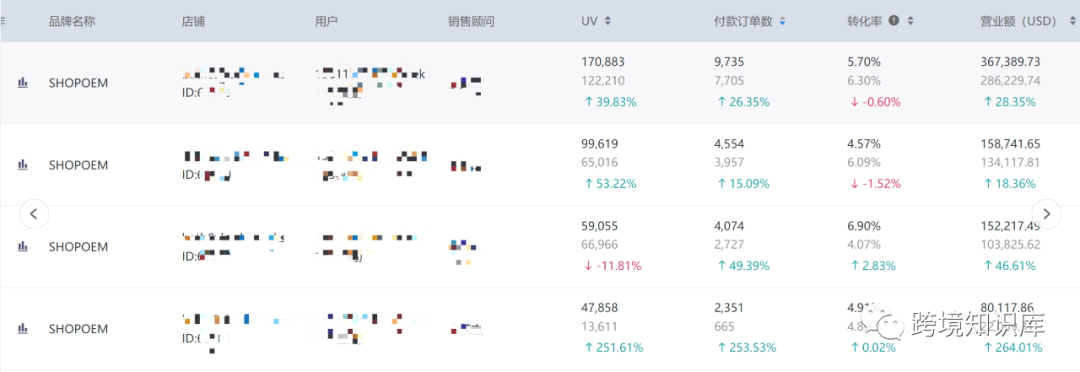Click the 品牌名称 column header
This screenshot has height=372, width=1080.
click(72, 21)
